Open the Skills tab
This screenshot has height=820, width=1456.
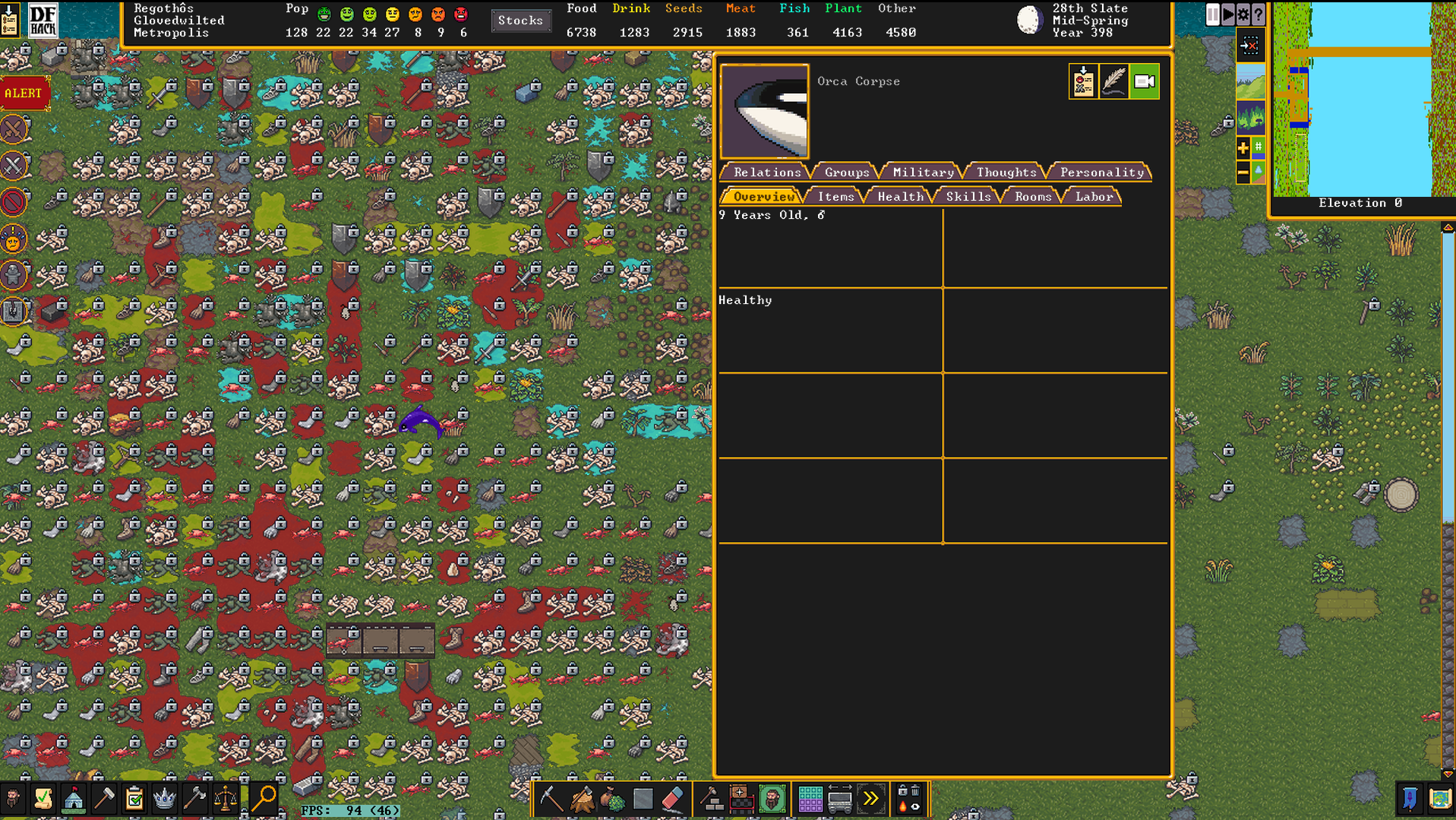968,197
